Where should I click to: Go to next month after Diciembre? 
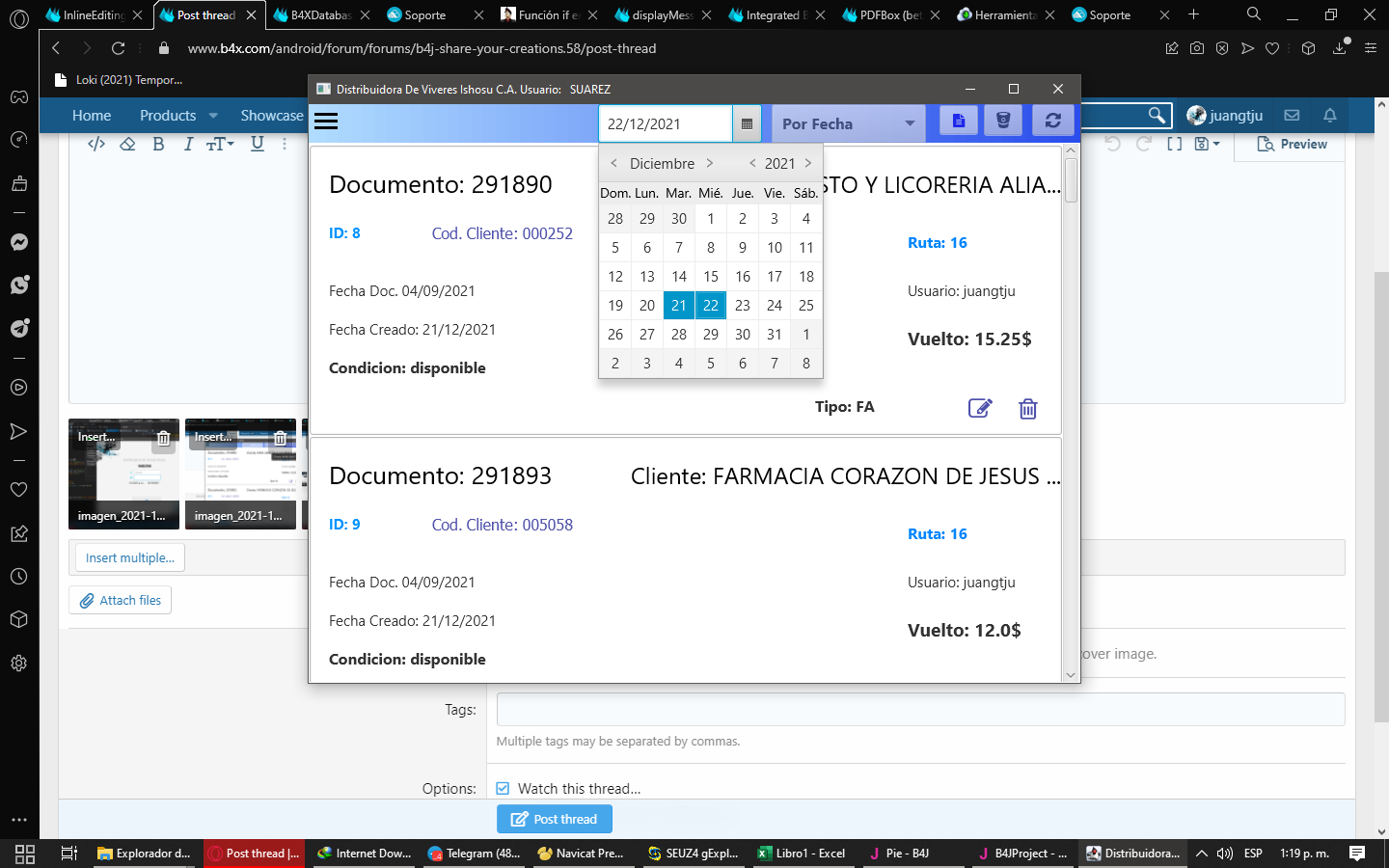click(710, 163)
